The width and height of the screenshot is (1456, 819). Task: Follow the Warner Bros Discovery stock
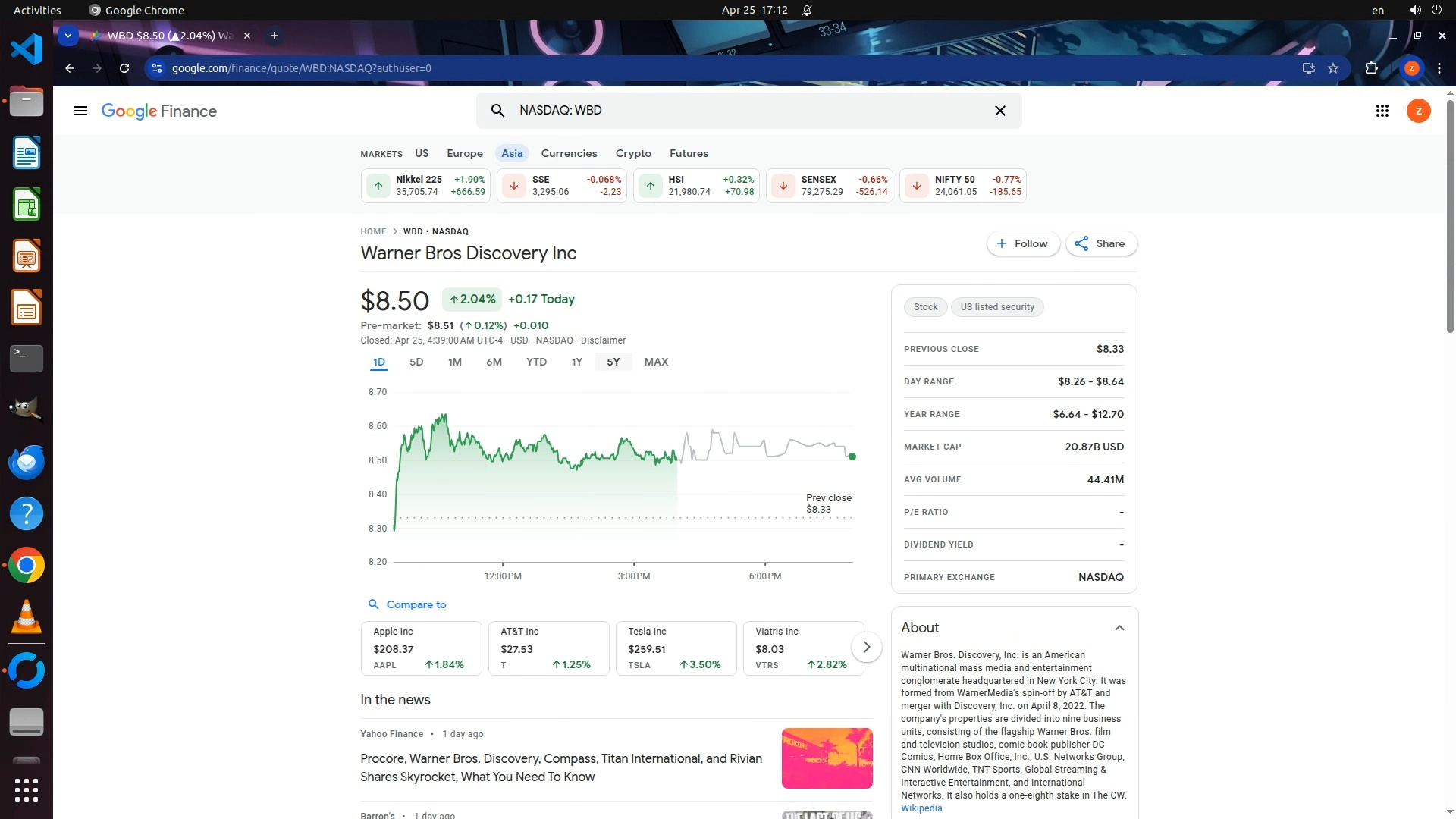pos(1022,243)
